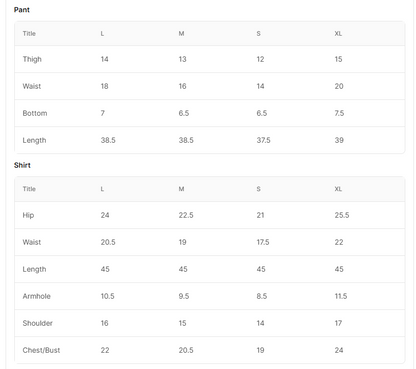Select the Pant table heading

pos(22,10)
